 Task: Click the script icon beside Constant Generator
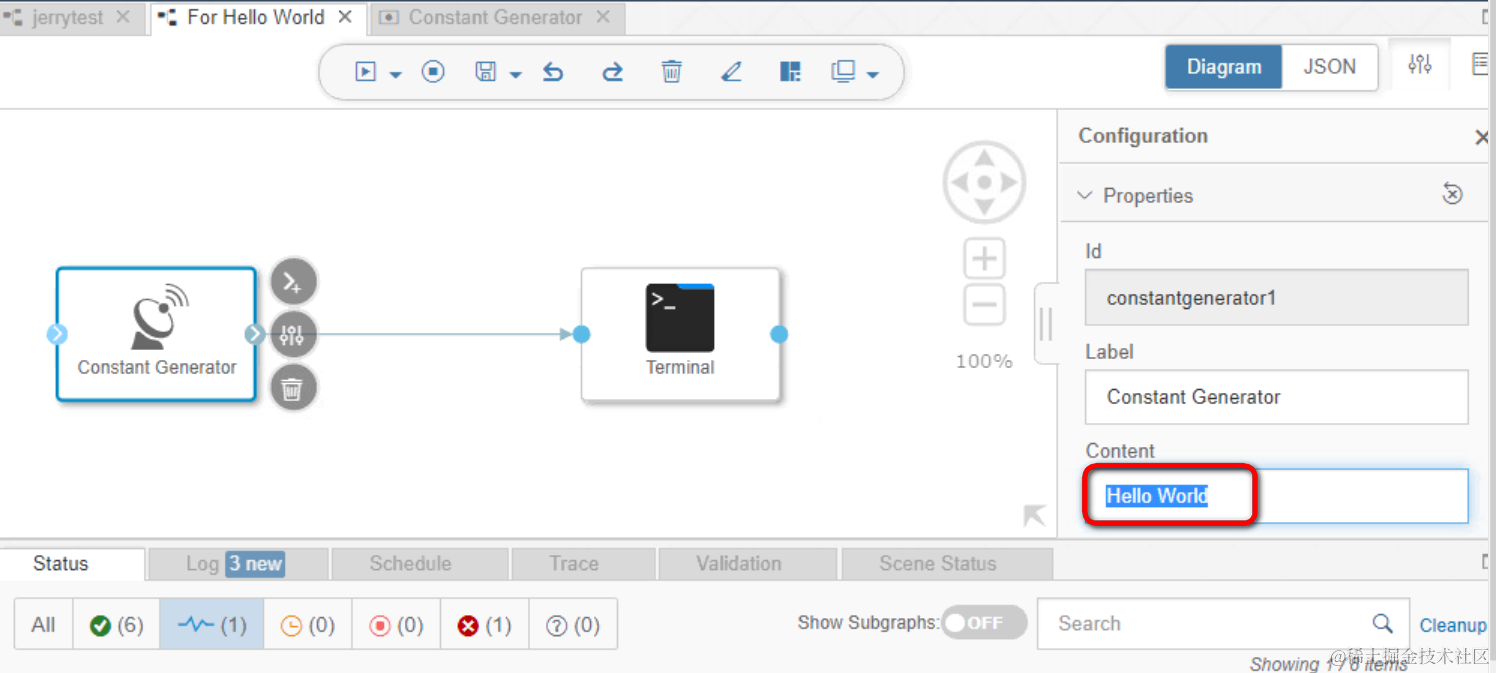point(293,282)
